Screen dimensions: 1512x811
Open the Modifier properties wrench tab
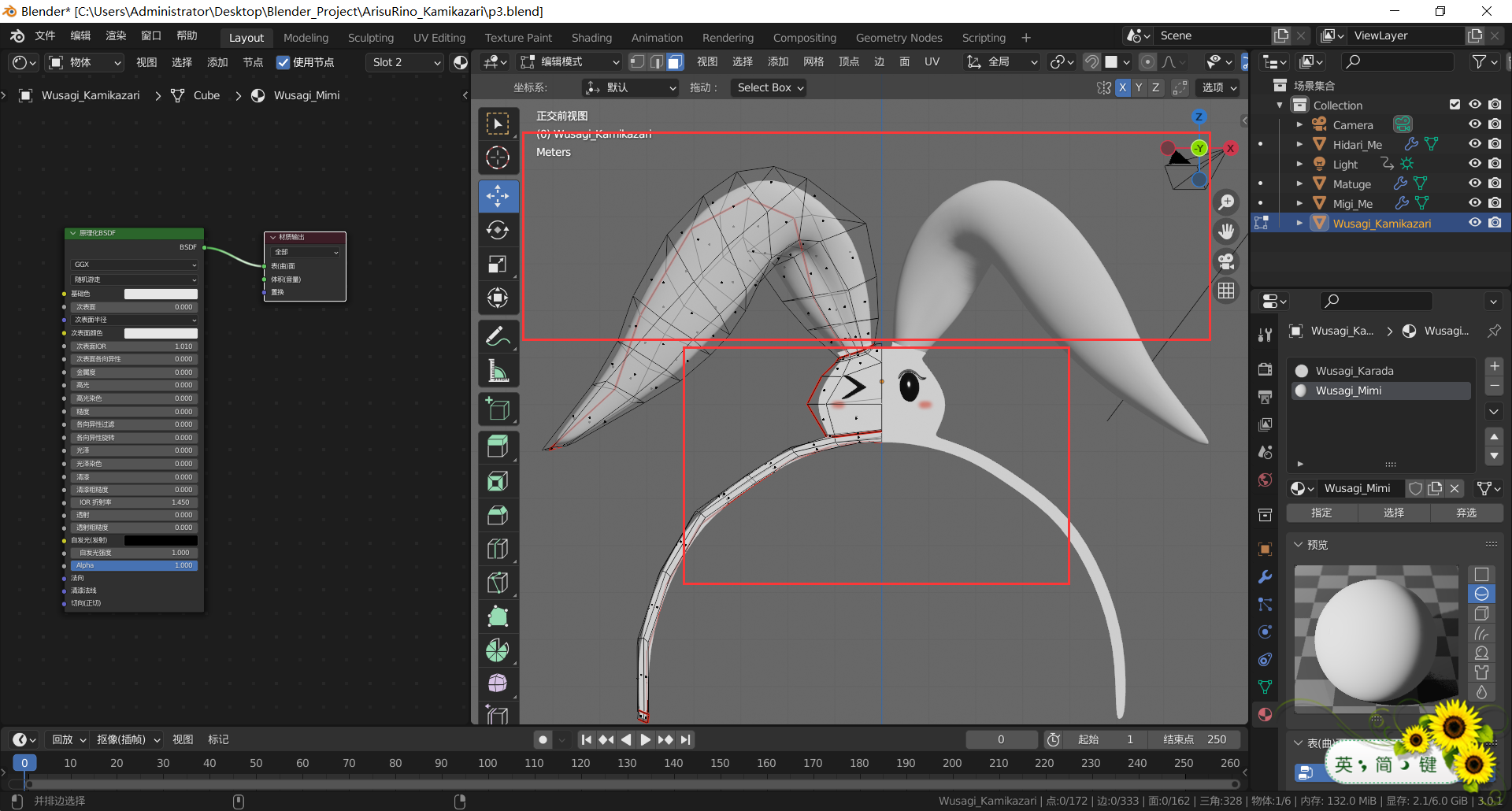coord(1265,577)
